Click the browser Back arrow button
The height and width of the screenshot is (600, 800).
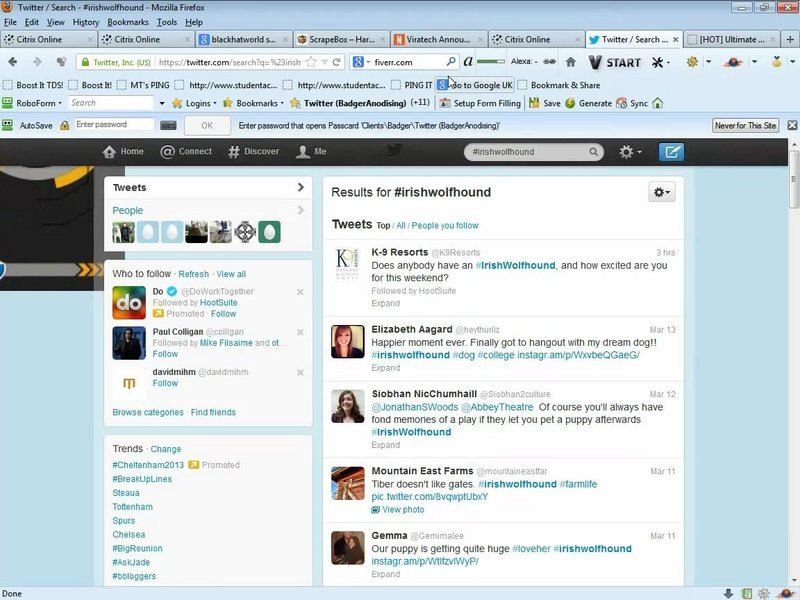(13, 62)
